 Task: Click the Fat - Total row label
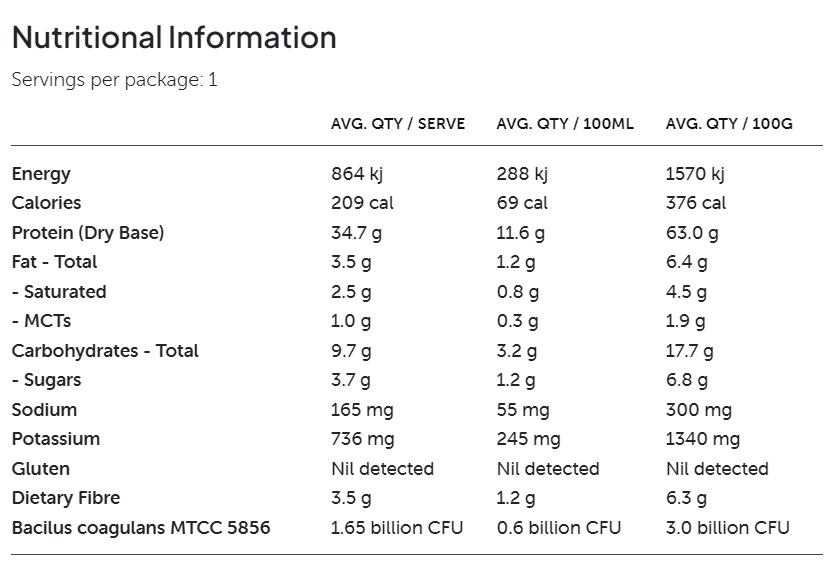pos(55,262)
